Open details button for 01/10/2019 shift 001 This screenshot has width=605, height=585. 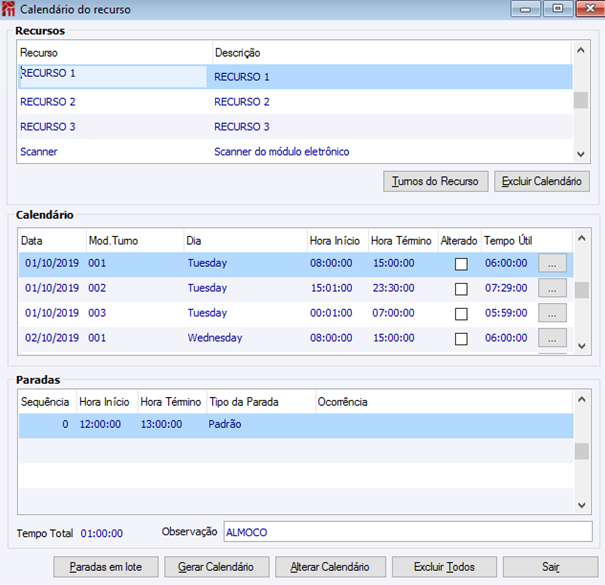[552, 263]
